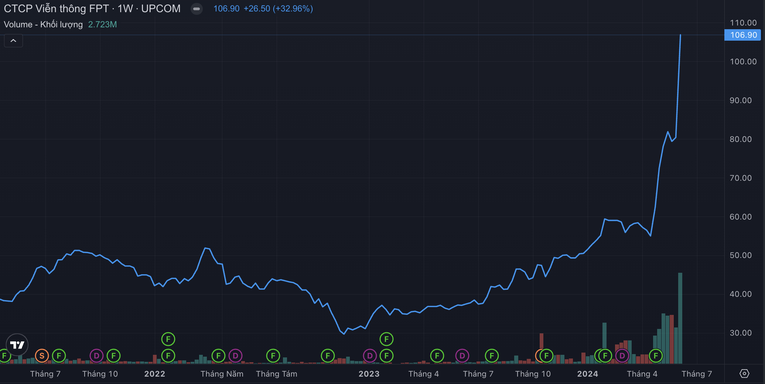Click the 2024 year label on time axis
This screenshot has height=384, width=765.
coord(587,374)
